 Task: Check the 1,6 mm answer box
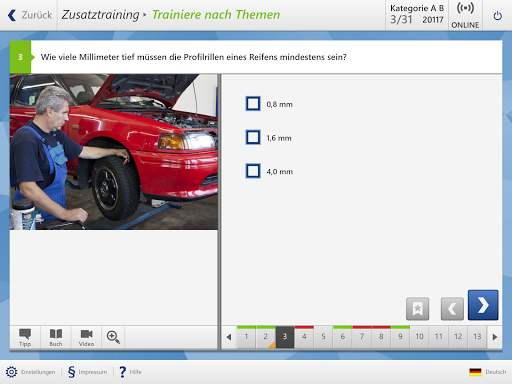(x=253, y=137)
